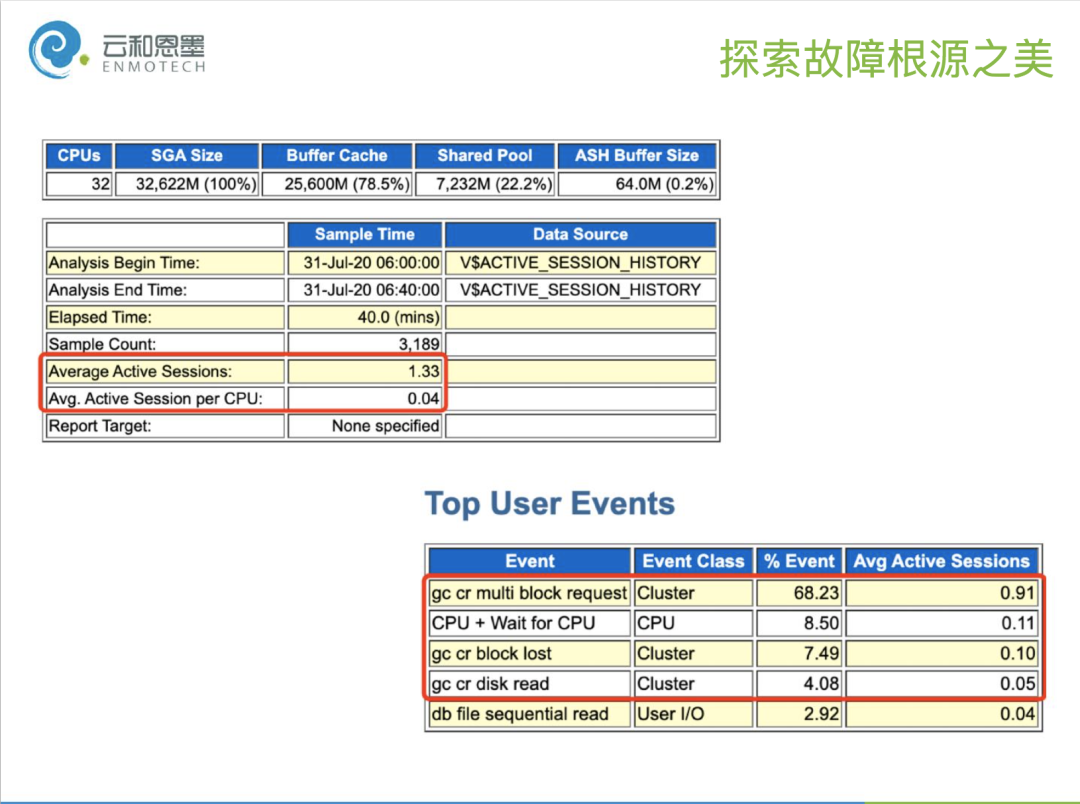Click the Data Source header
This screenshot has height=804, width=1080.
(x=581, y=234)
